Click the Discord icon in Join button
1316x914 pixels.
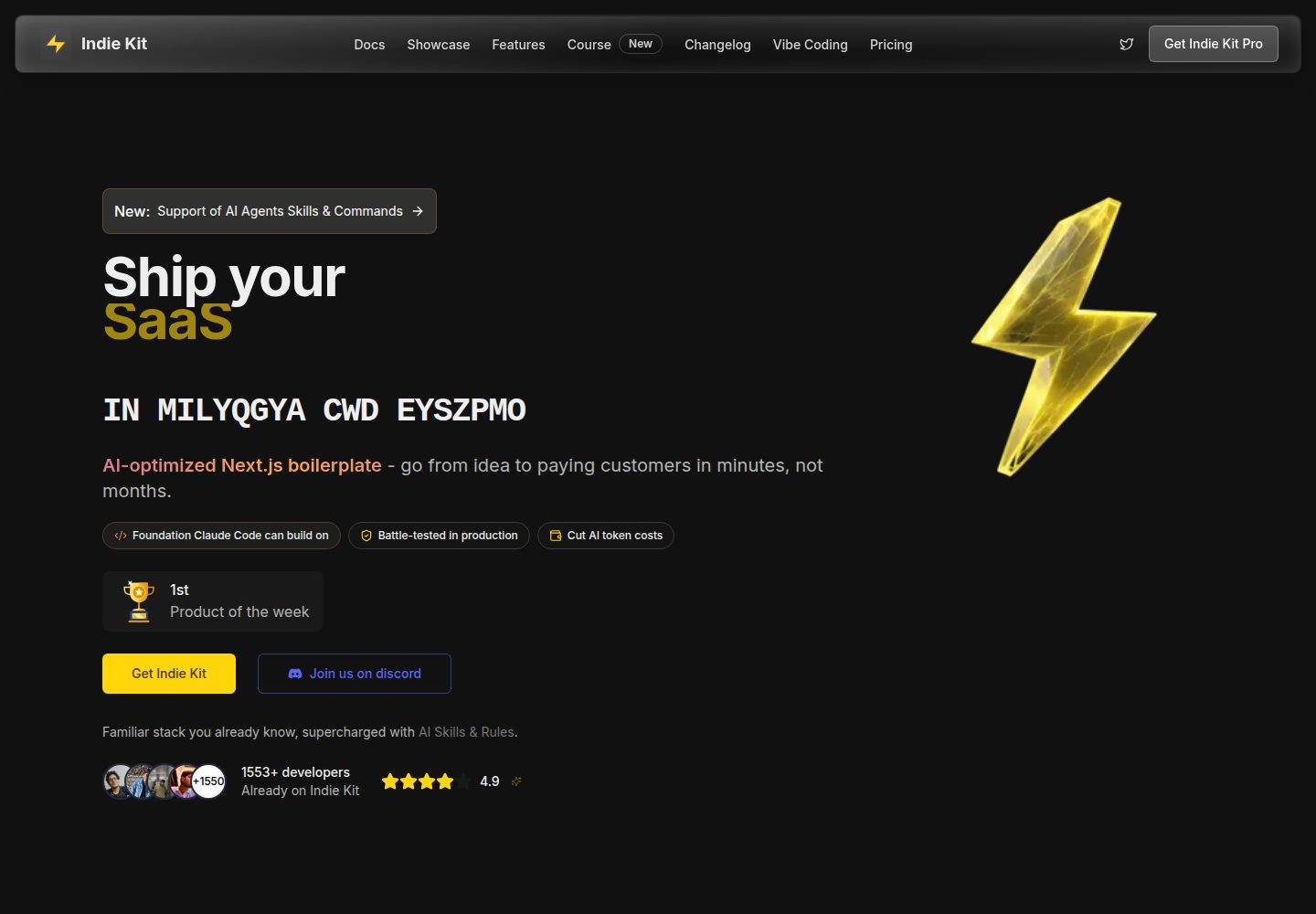[295, 674]
